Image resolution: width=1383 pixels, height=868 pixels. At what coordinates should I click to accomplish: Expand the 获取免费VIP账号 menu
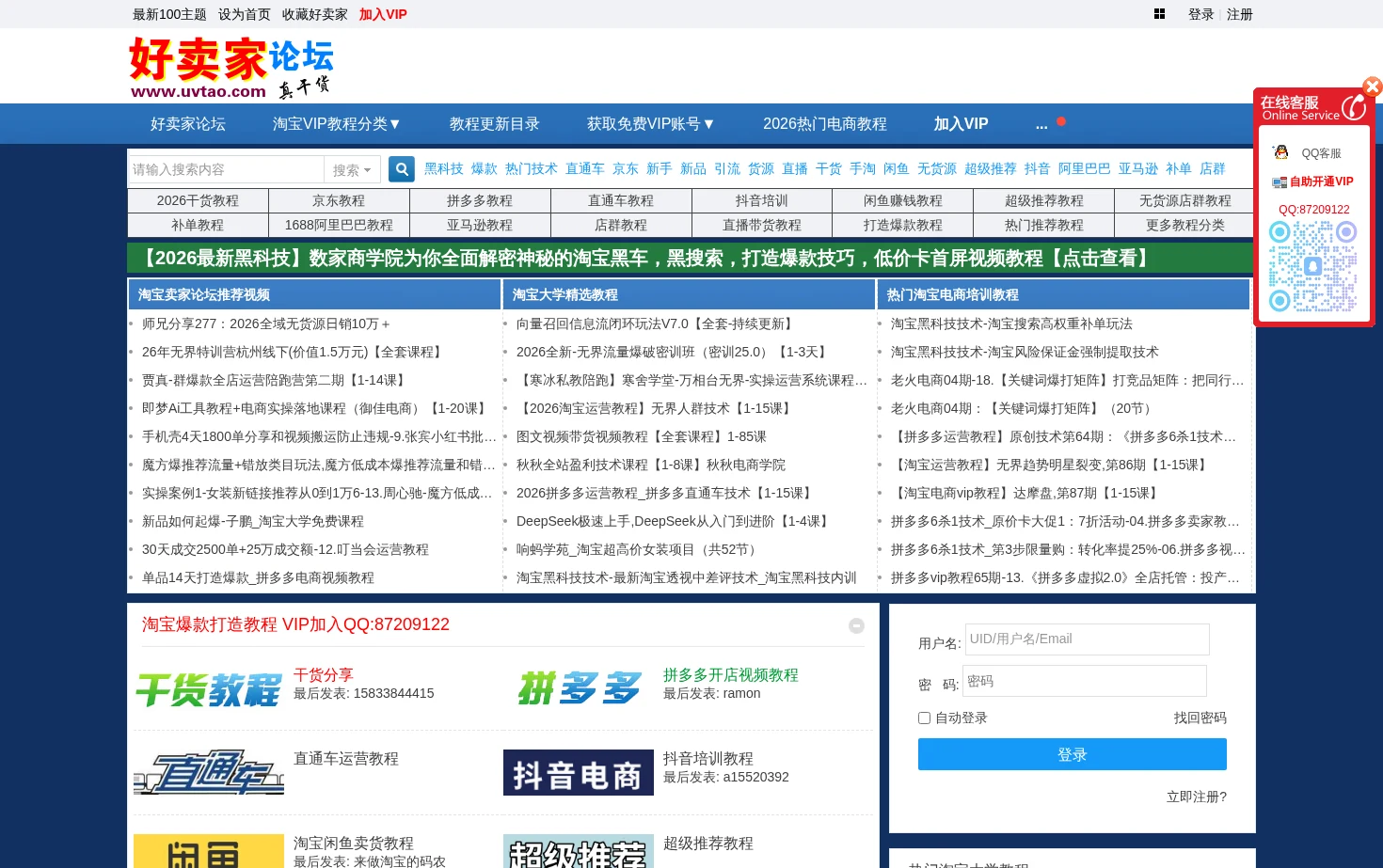tap(651, 124)
